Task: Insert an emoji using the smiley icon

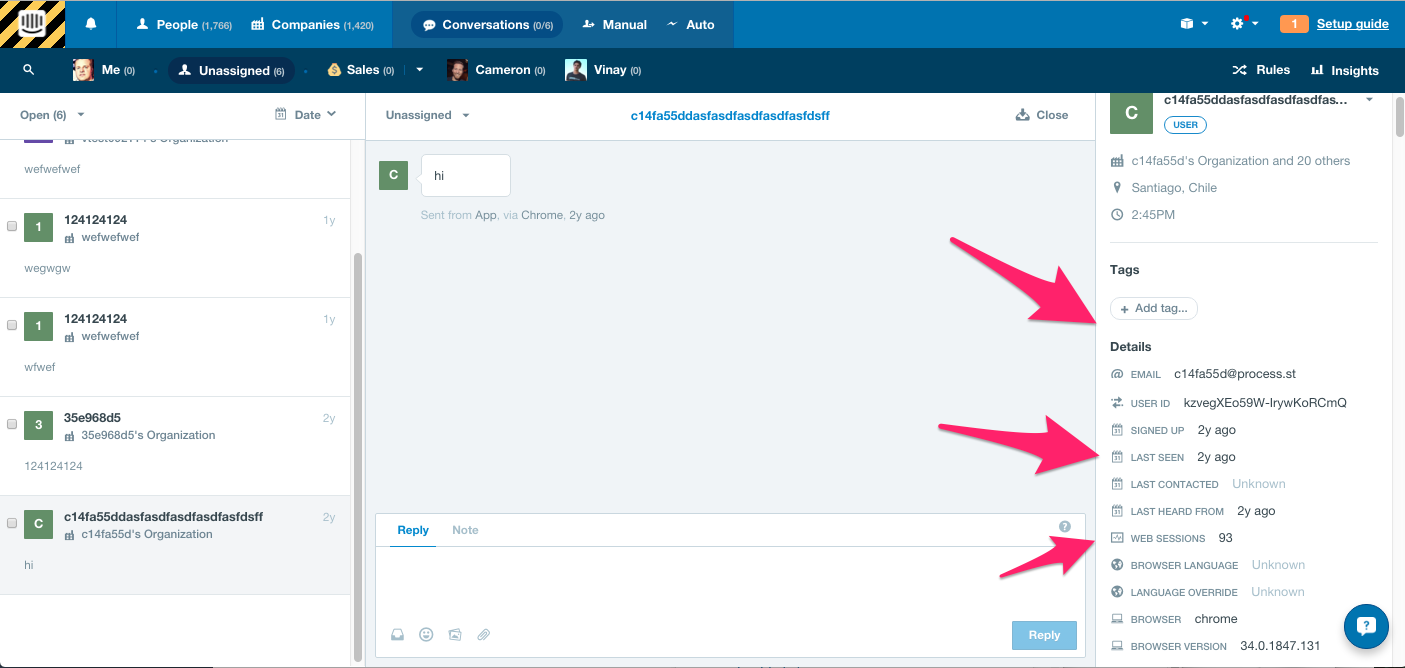Action: point(426,634)
